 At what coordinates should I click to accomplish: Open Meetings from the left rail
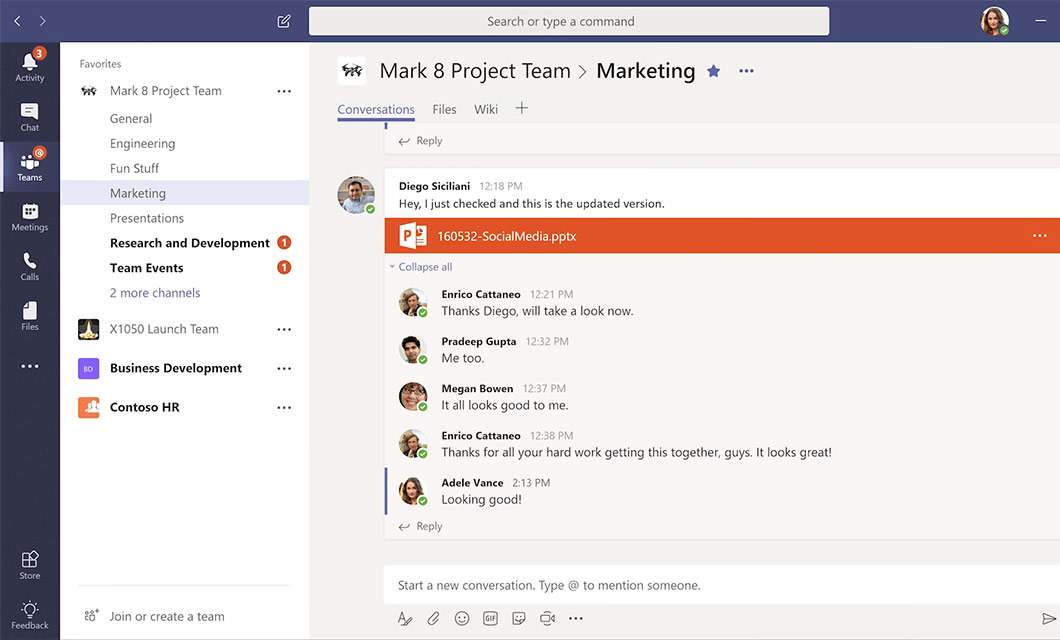[29, 218]
